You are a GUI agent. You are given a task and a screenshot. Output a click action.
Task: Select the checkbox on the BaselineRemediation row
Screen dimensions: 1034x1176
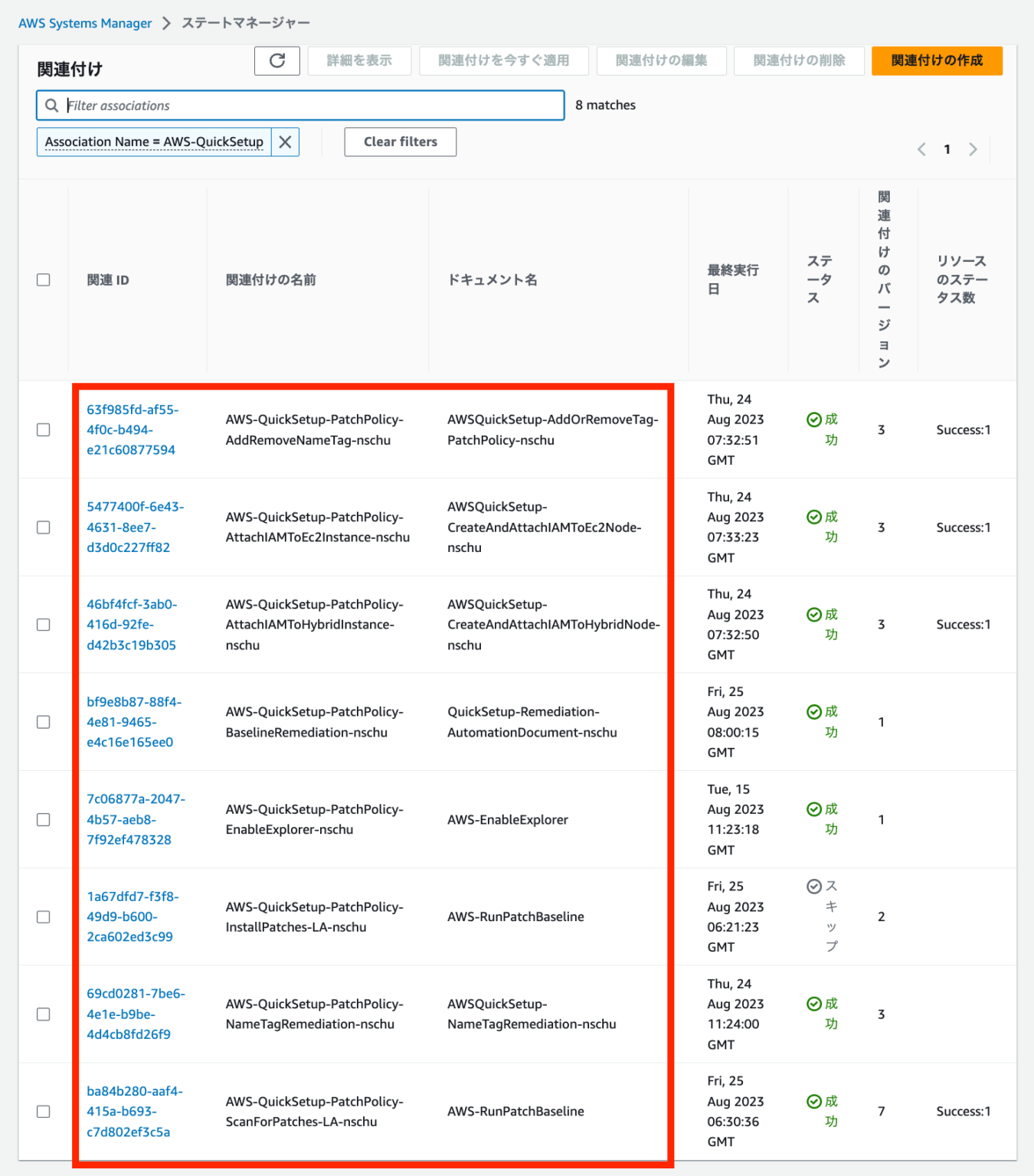point(44,721)
